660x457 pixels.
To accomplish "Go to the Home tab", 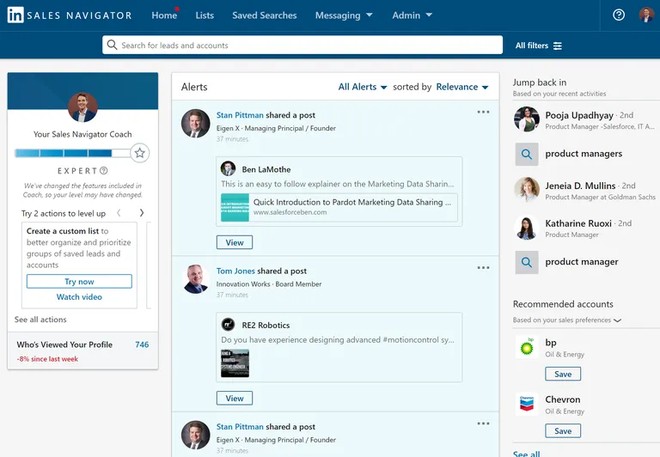I will (164, 16).
